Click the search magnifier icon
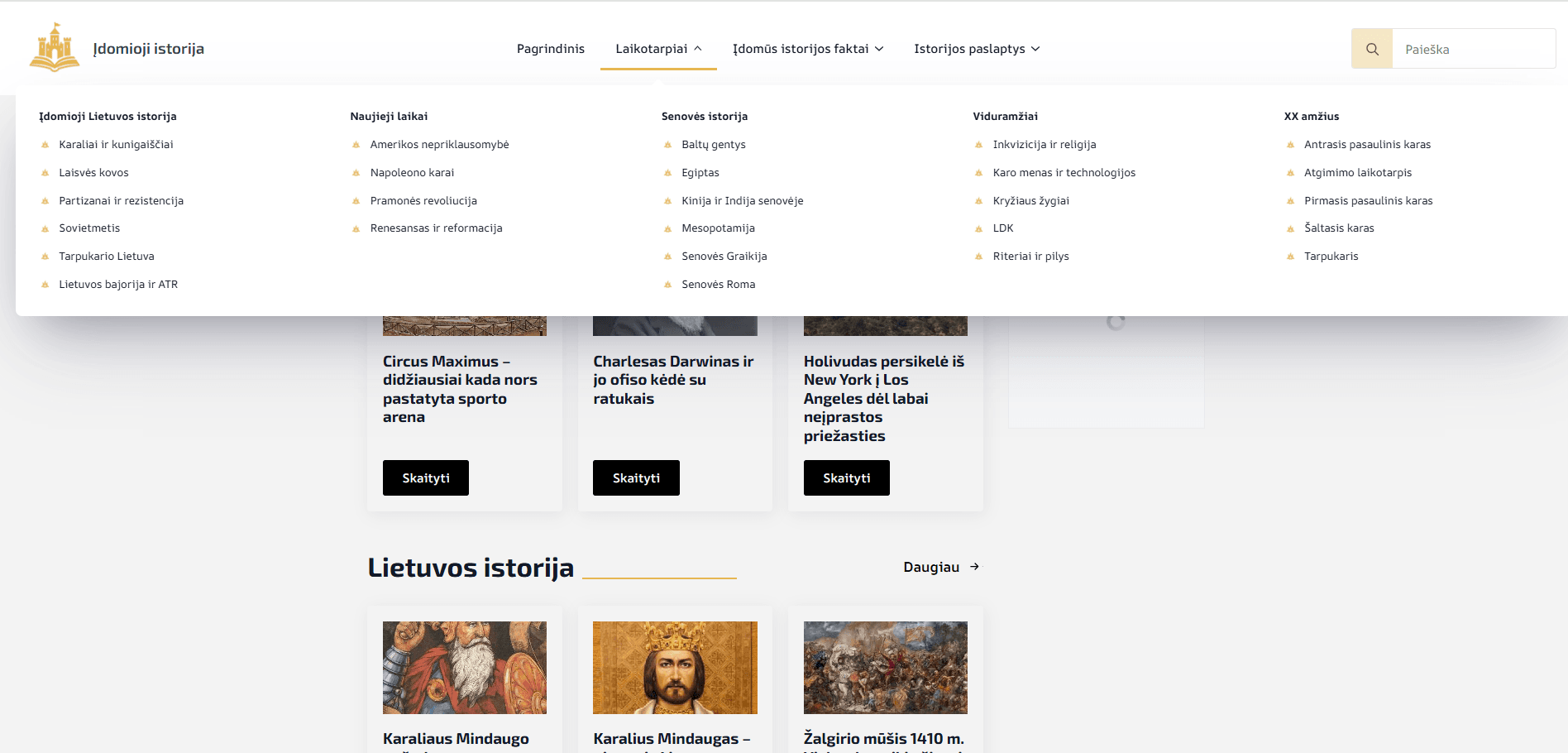The width and height of the screenshot is (1568, 753). click(1371, 48)
